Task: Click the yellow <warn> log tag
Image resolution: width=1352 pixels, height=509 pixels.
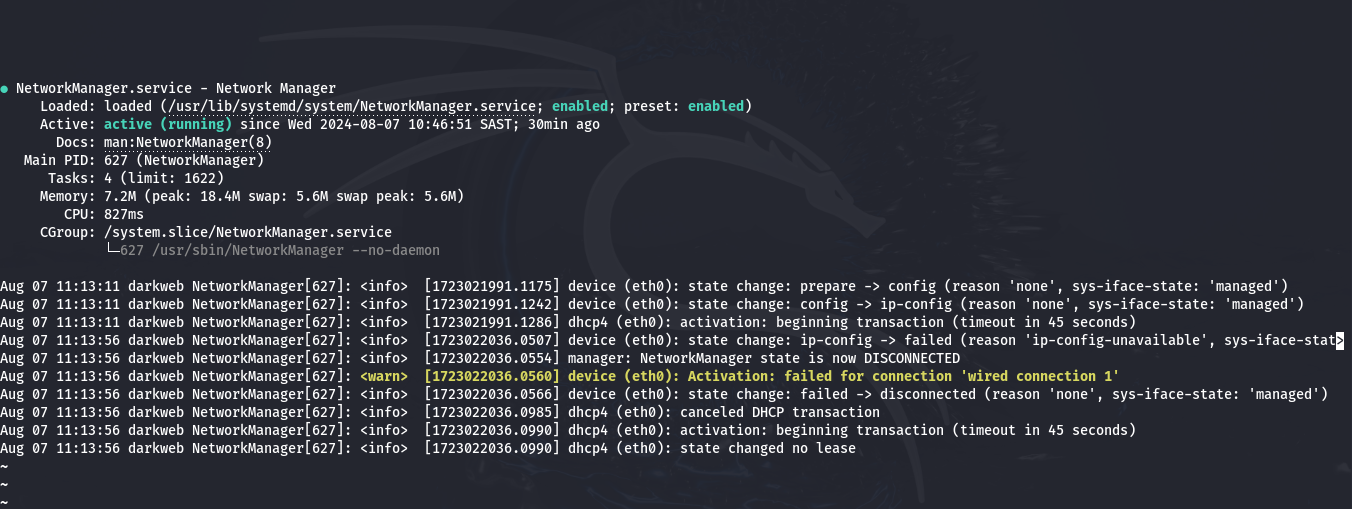Action: pos(384,377)
